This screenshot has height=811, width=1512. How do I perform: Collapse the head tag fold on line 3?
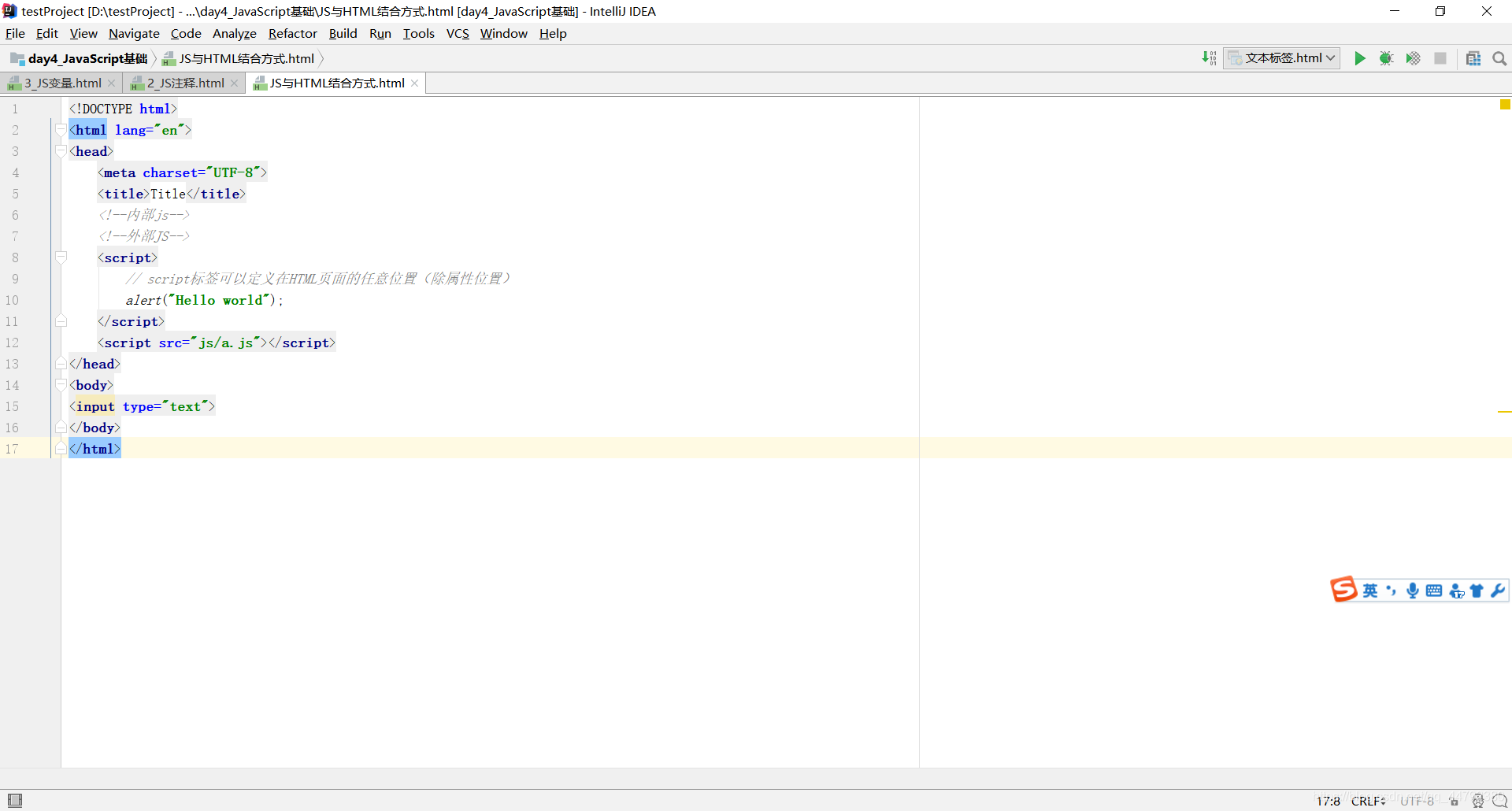[x=61, y=151]
